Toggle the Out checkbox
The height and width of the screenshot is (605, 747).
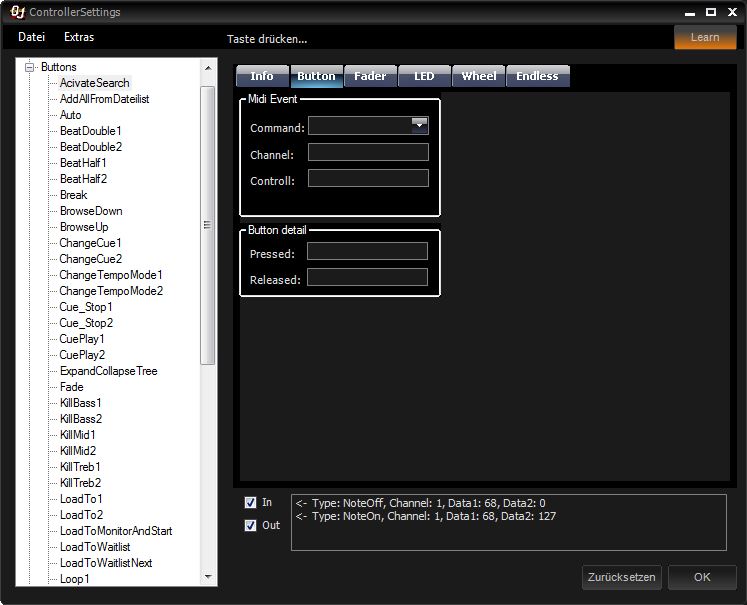(x=250, y=525)
